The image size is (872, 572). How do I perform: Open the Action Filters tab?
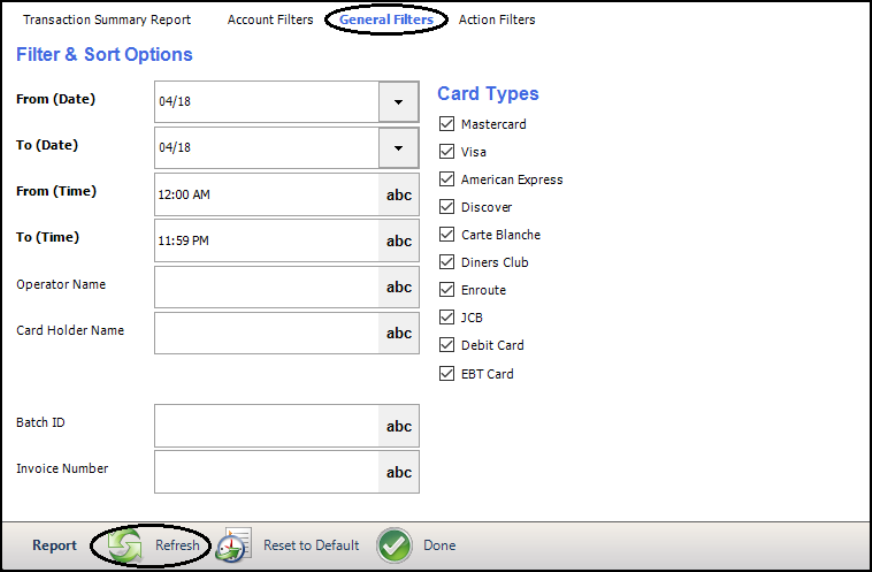497,19
